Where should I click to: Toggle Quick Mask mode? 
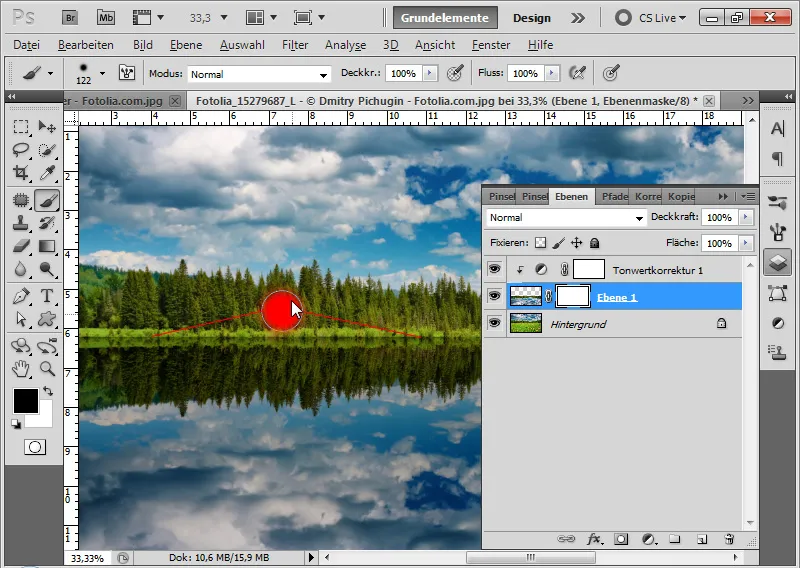[x=35, y=448]
